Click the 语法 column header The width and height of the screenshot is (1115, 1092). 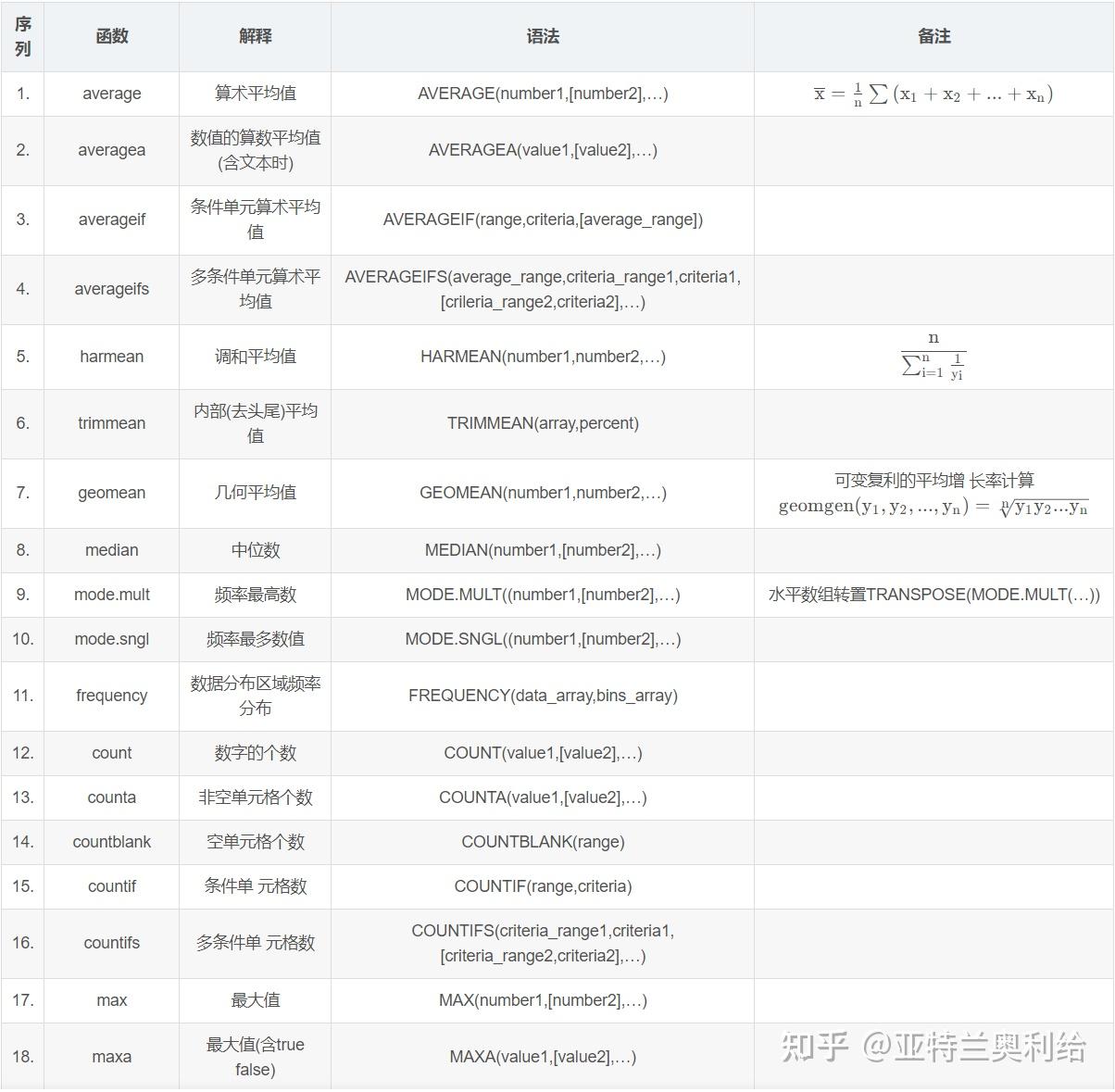(x=542, y=37)
